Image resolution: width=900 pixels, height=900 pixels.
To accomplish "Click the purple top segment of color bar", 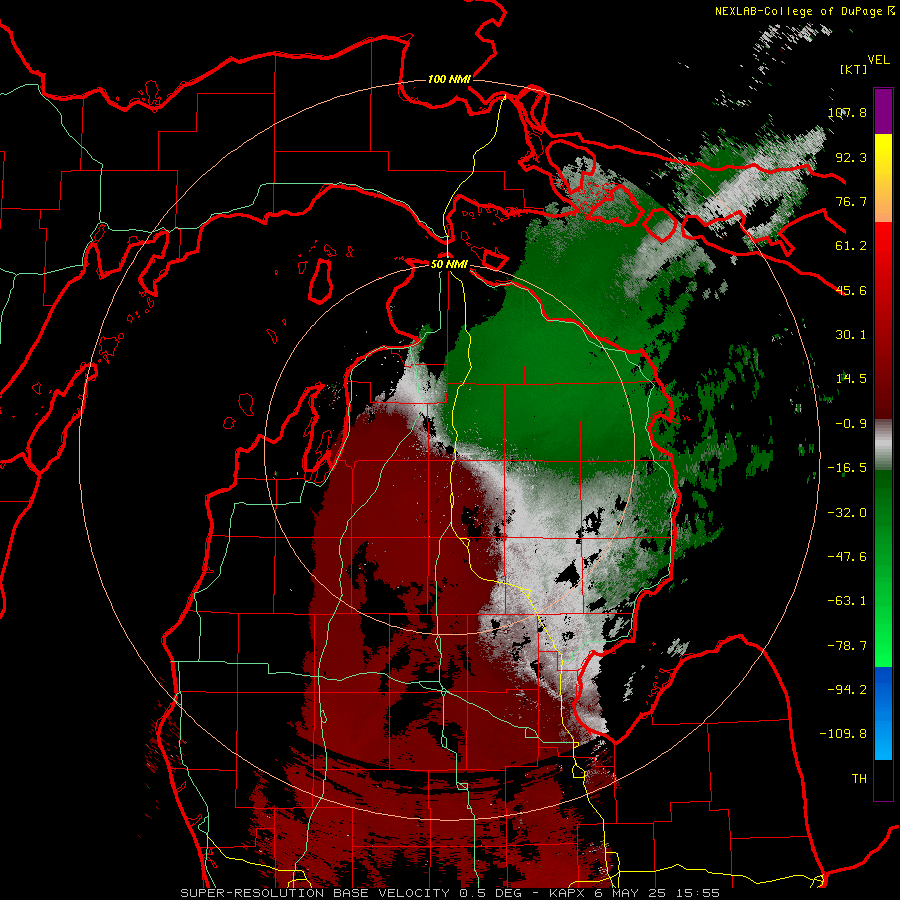I will pyautogui.click(x=883, y=112).
